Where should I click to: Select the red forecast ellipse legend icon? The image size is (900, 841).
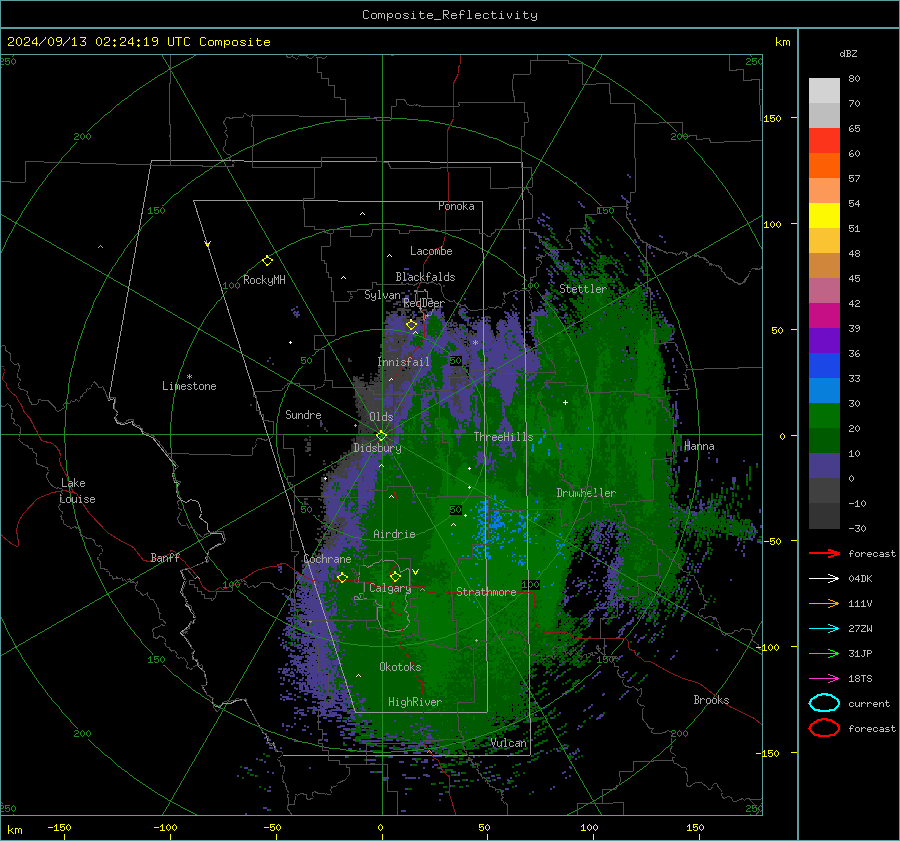pyautogui.click(x=824, y=728)
